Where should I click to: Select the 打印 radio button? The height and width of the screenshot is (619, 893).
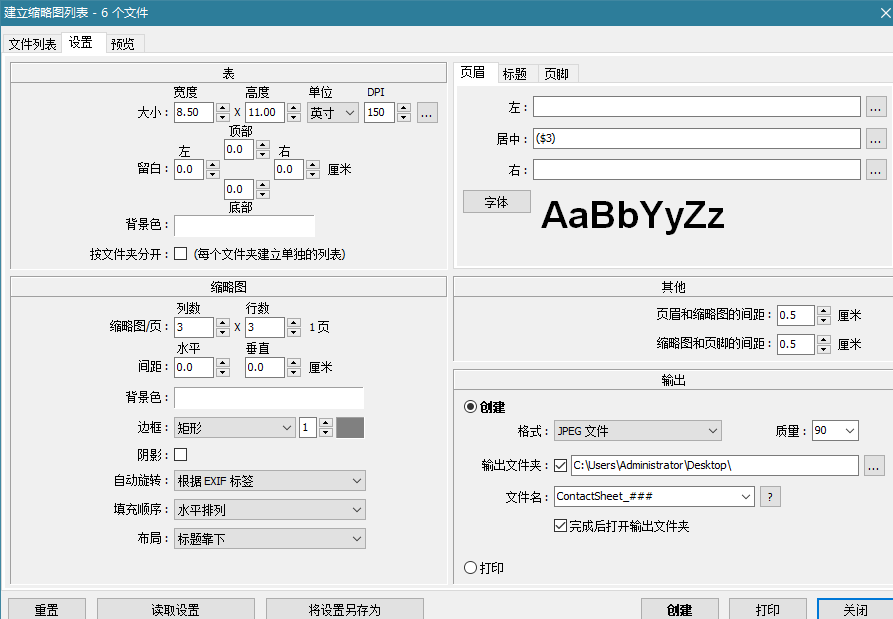471,568
